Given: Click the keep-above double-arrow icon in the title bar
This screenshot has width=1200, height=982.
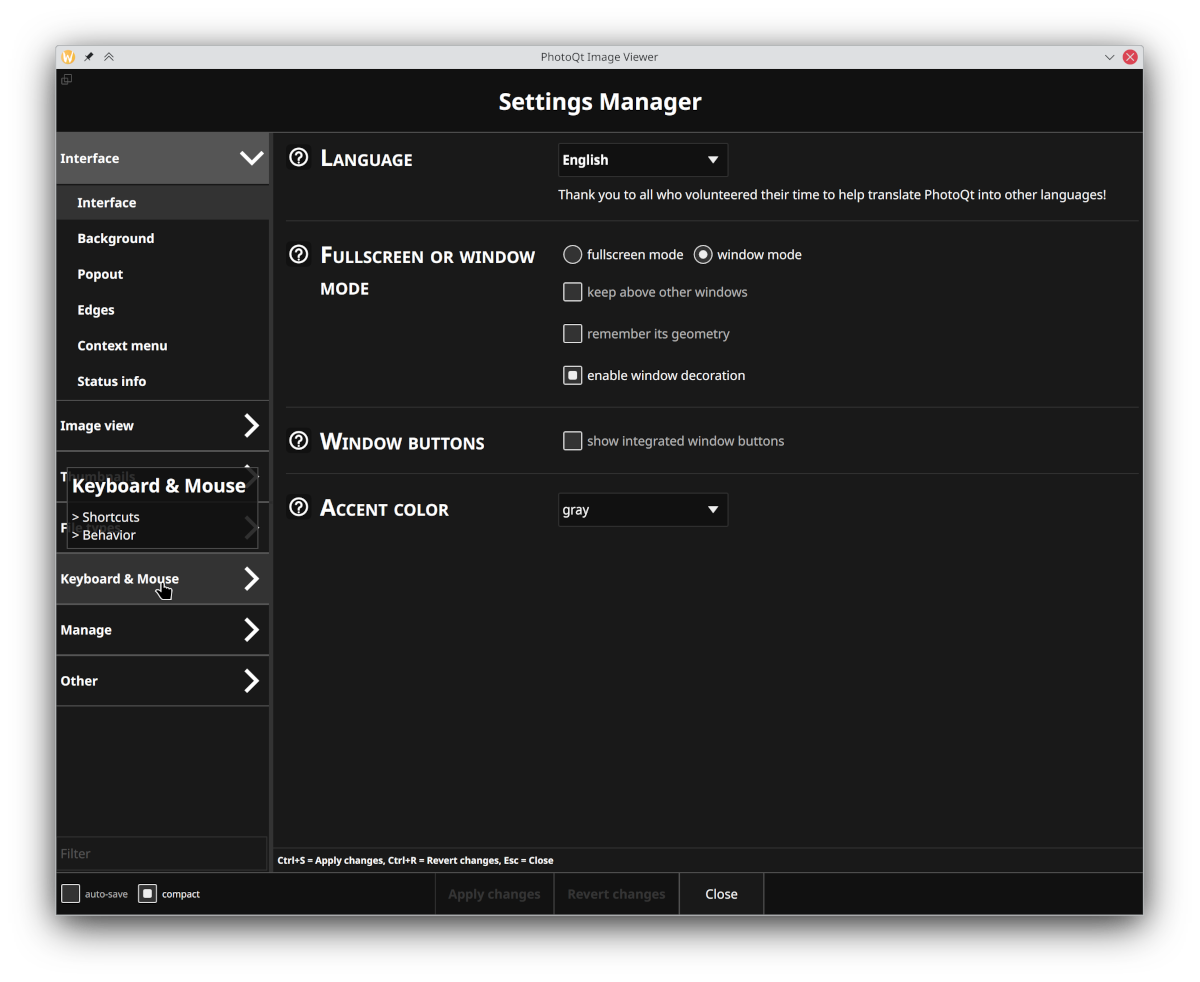Looking at the screenshot, I should 109,57.
